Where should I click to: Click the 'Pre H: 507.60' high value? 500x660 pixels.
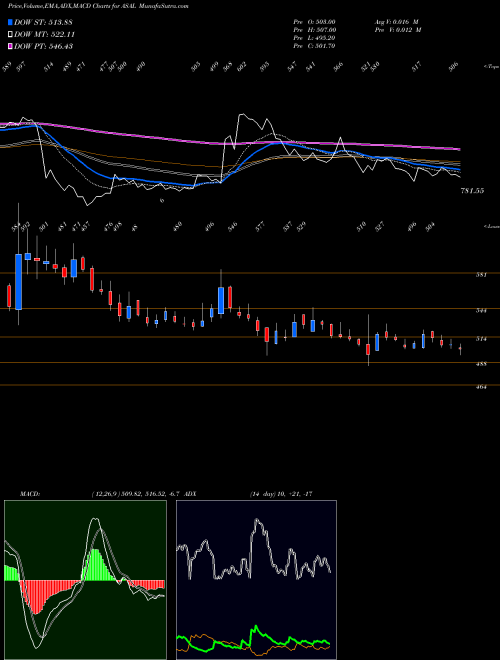coord(314,30)
